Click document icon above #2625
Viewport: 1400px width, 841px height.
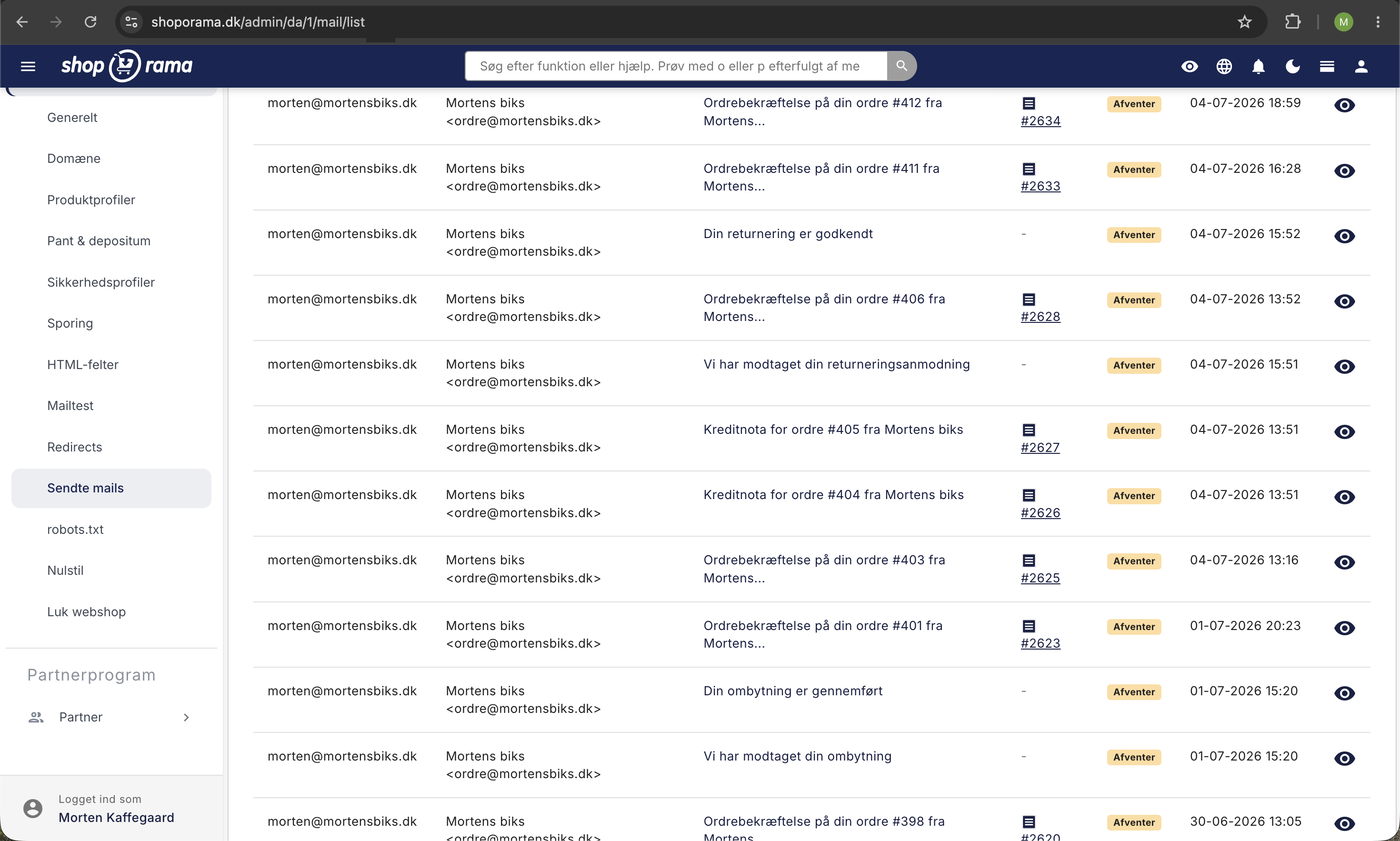pos(1029,560)
